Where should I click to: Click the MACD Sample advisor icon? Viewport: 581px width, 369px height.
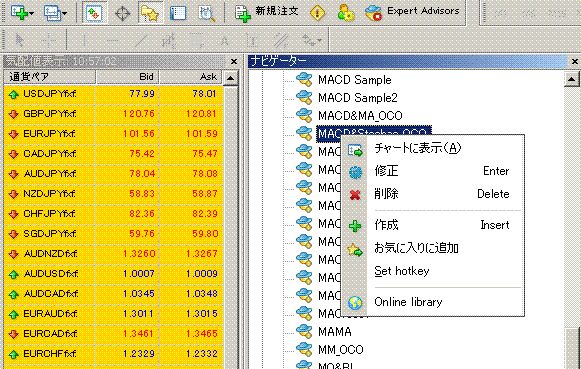304,80
